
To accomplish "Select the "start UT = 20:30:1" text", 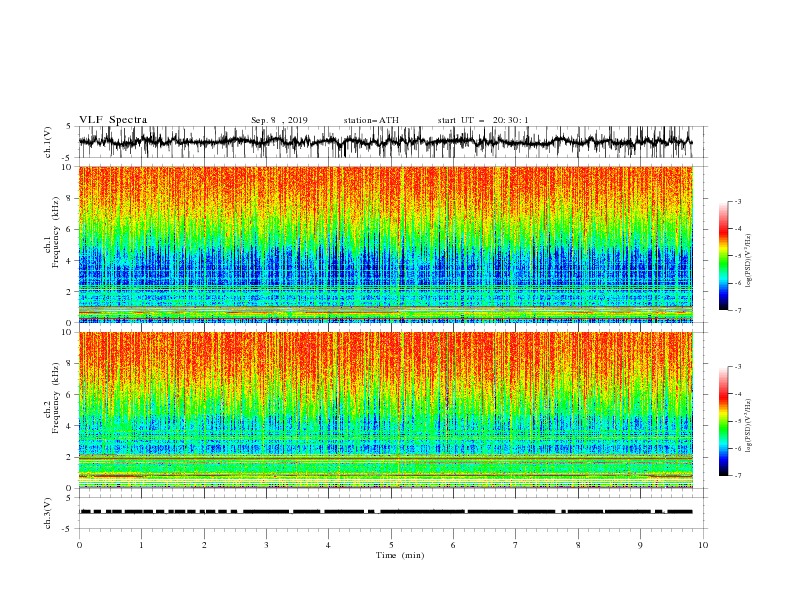I will click(483, 120).
